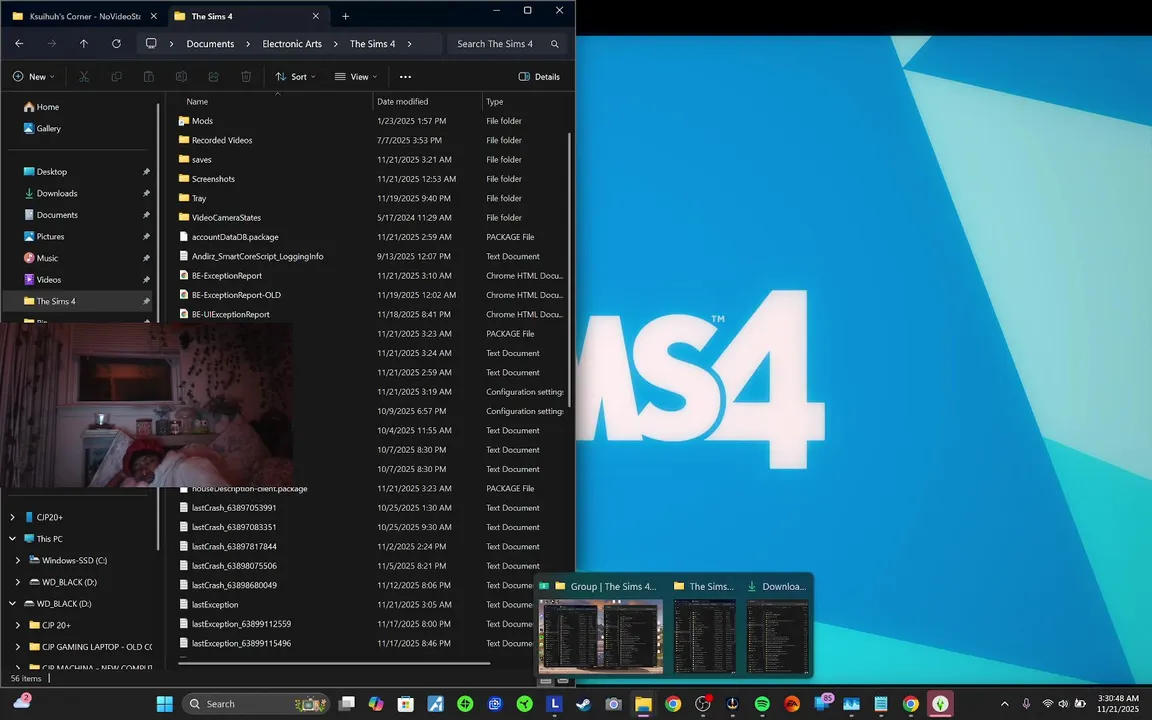Image resolution: width=1152 pixels, height=720 pixels.
Task: Click the Delete trash icon
Action: click(246, 76)
